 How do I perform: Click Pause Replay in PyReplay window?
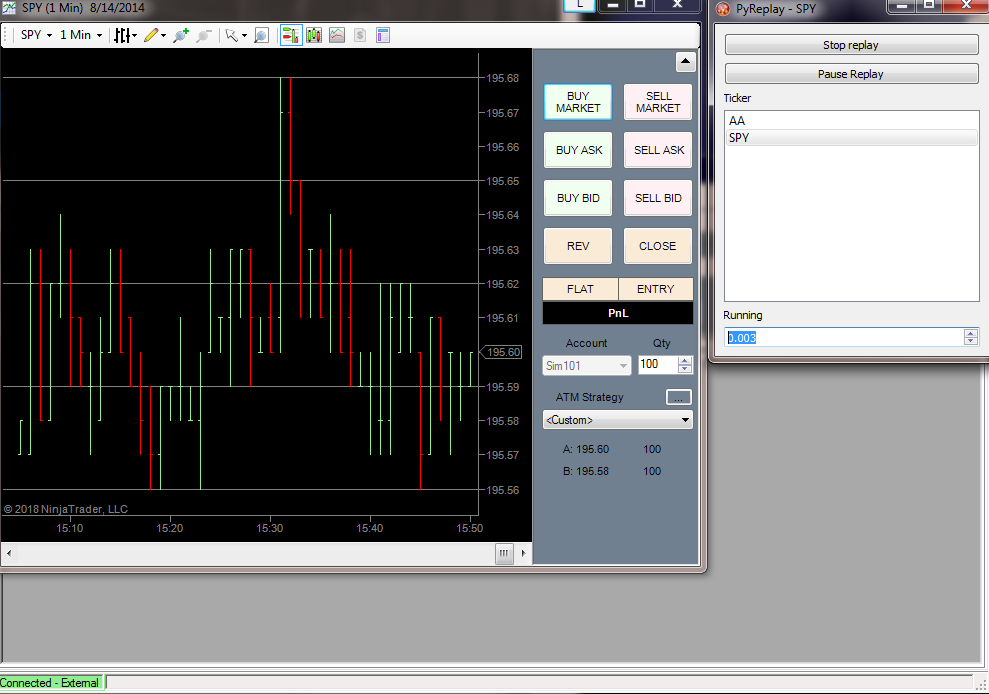click(851, 74)
